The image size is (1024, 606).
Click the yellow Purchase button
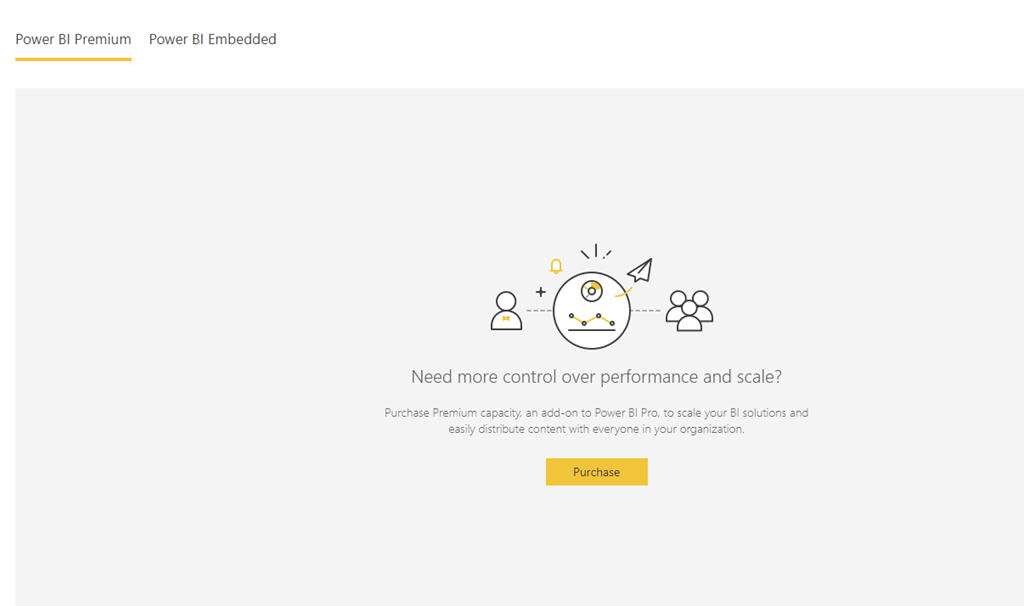[596, 472]
